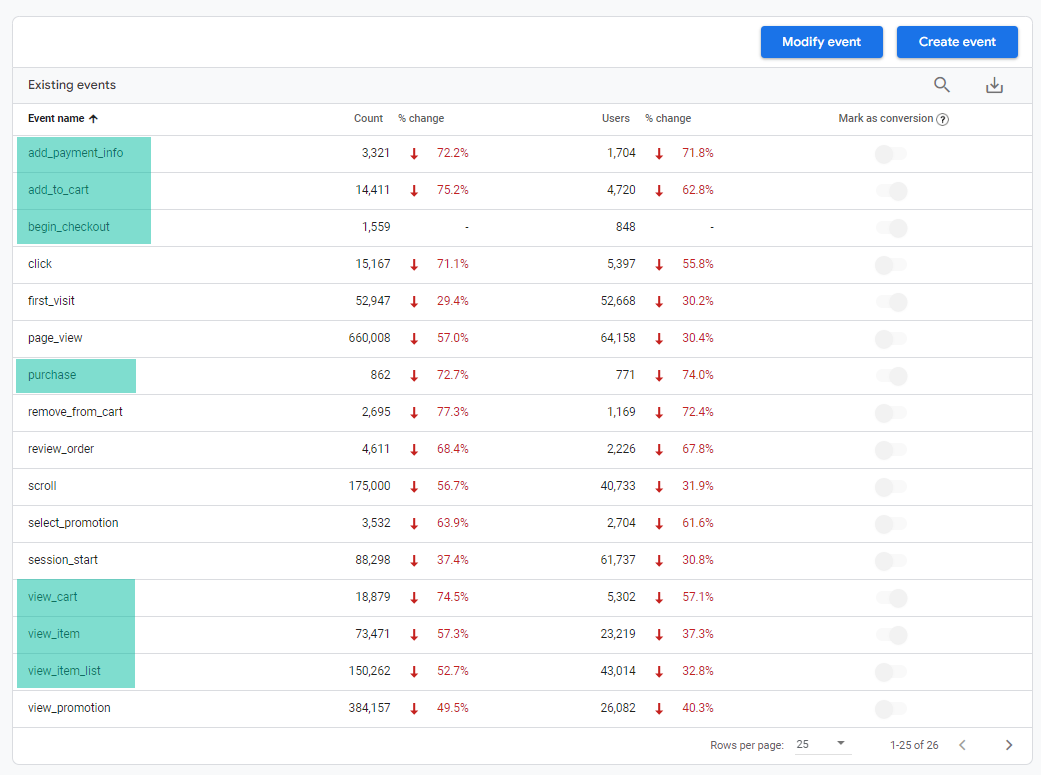Click page_view event name
This screenshot has height=775, width=1041.
(x=55, y=338)
